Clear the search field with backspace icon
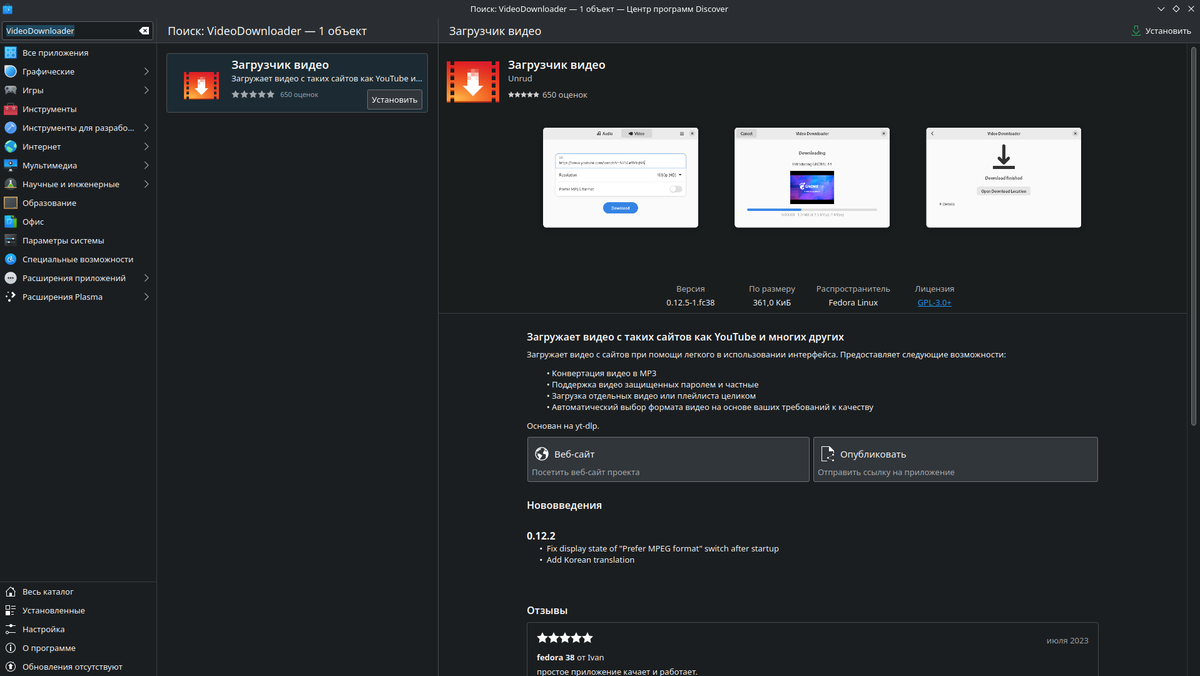 (144, 31)
